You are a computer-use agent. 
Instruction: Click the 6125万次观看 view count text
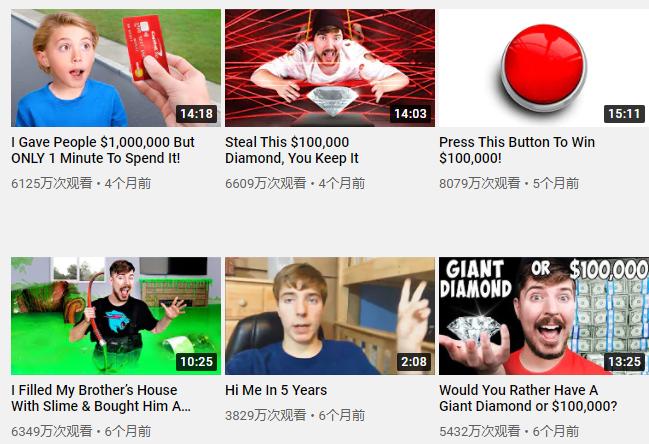(52, 183)
